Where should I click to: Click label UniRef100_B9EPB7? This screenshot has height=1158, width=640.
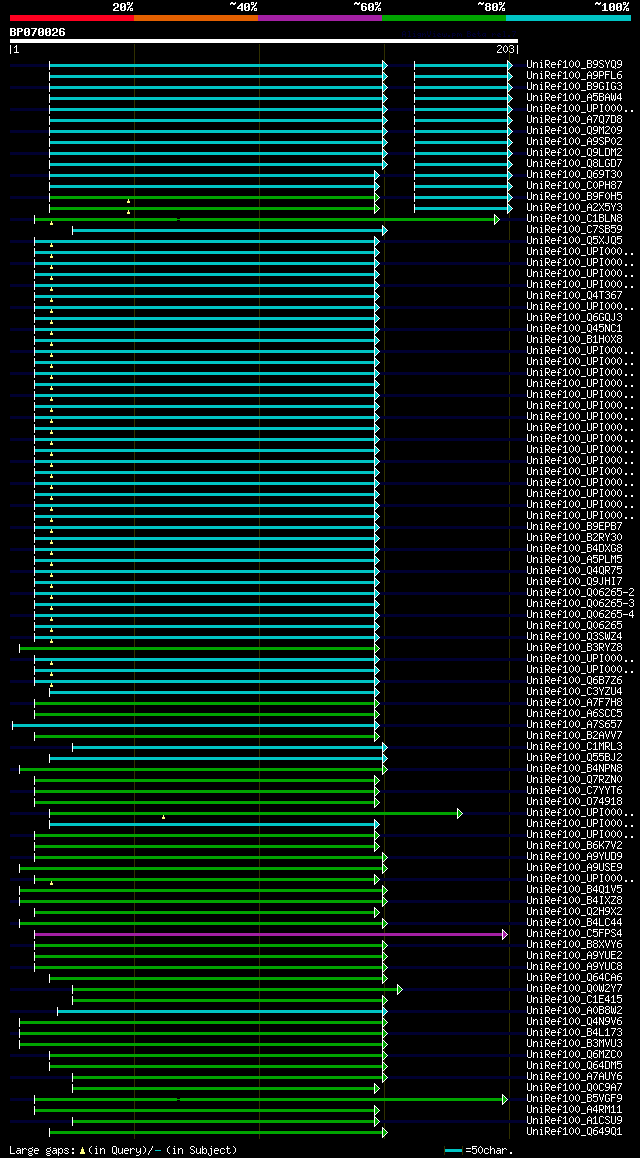[x=574, y=527]
